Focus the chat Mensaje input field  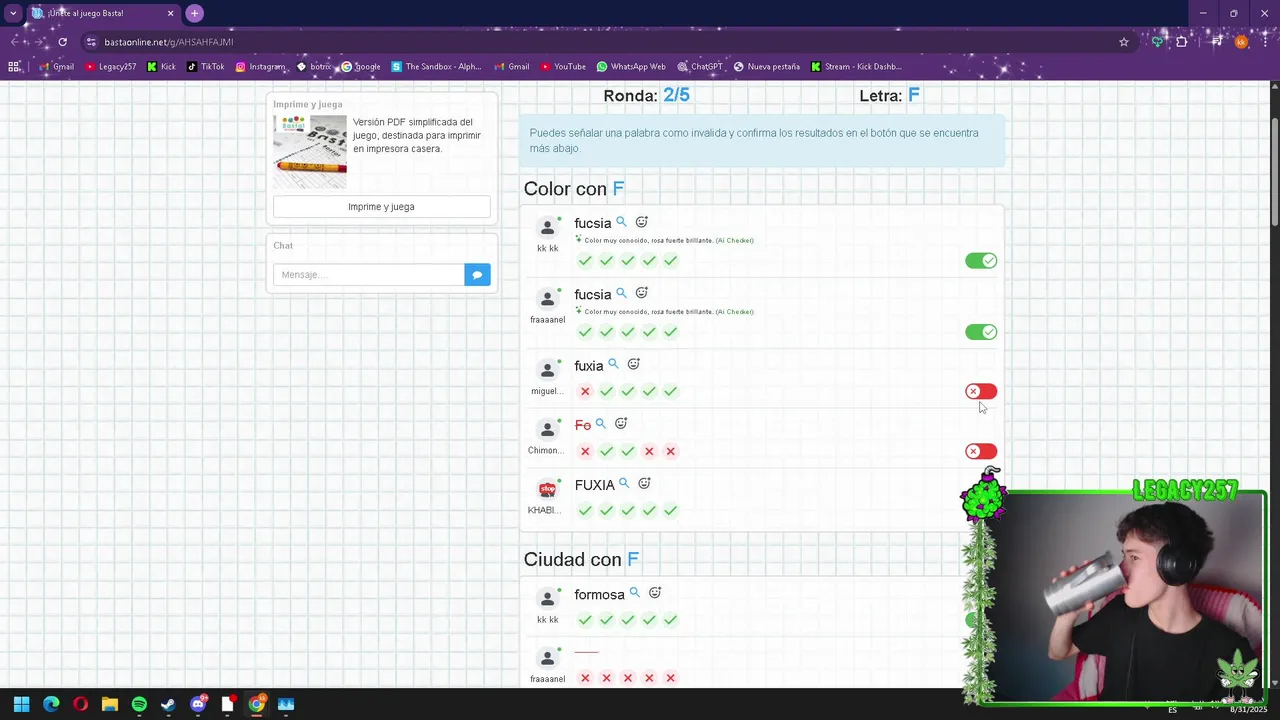[368, 275]
